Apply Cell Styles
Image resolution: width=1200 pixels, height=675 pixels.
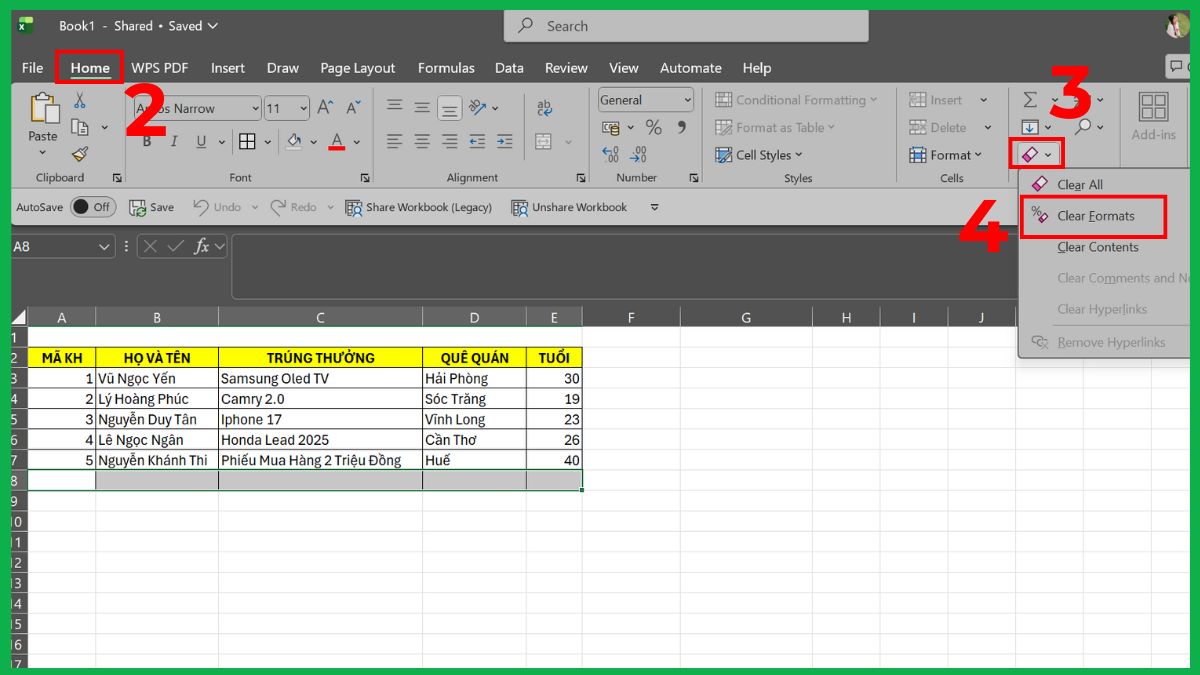coord(766,154)
